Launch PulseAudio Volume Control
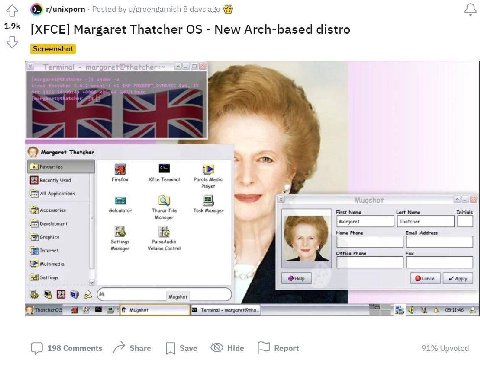 pos(164,239)
